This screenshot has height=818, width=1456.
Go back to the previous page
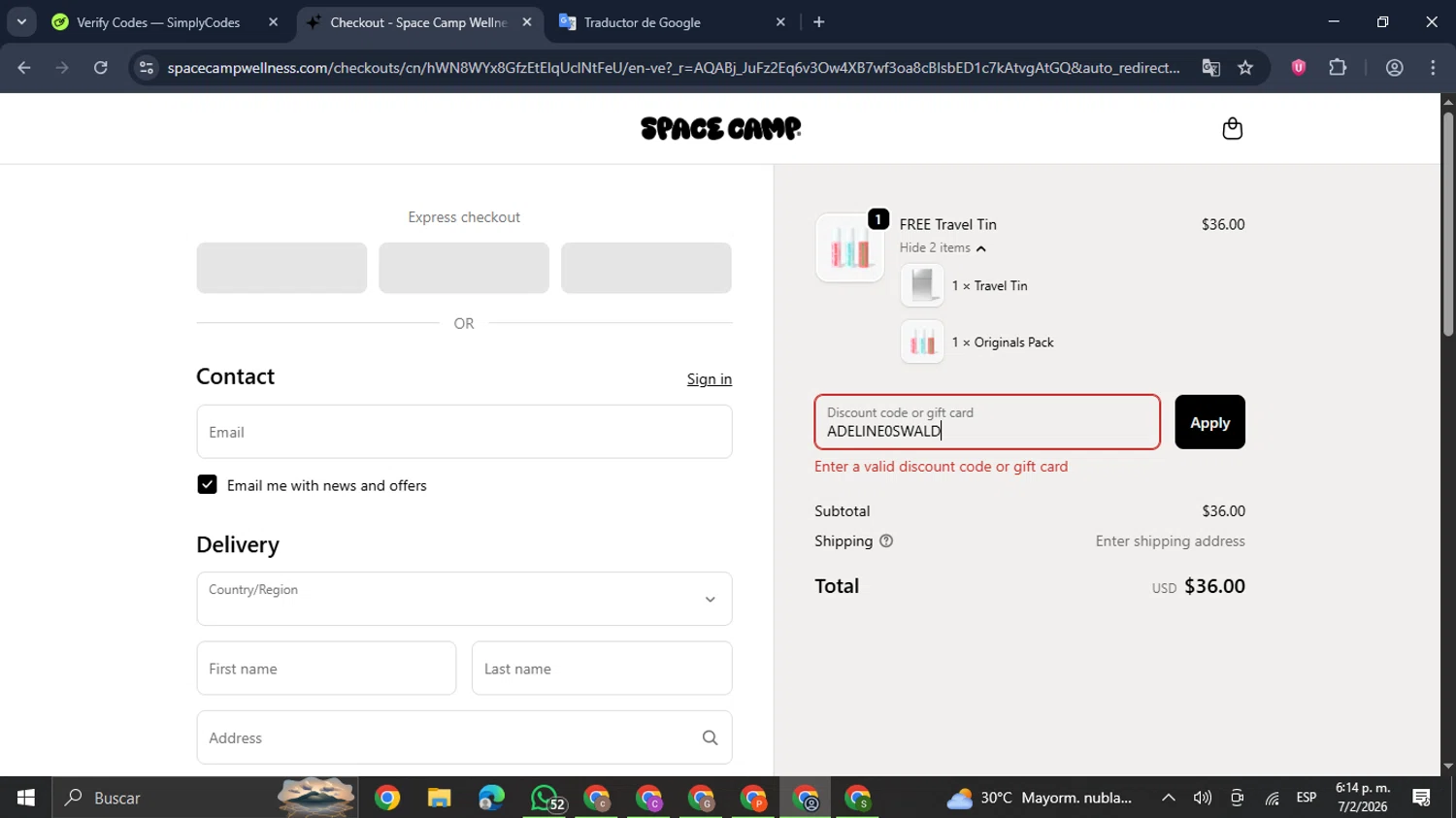coord(24,67)
